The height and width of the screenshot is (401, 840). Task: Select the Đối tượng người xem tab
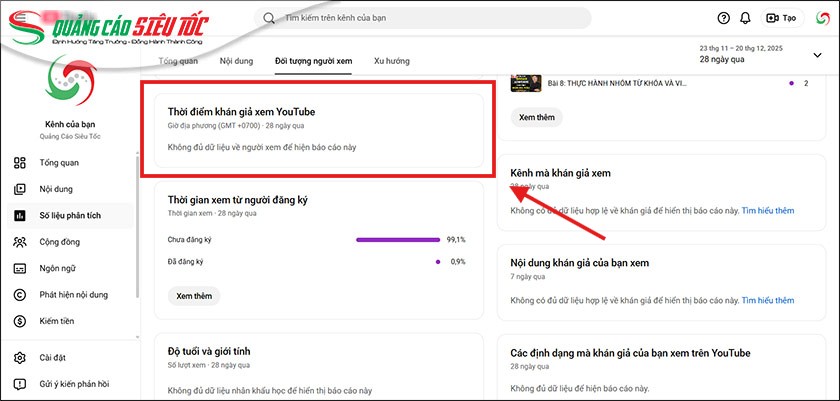point(313,61)
